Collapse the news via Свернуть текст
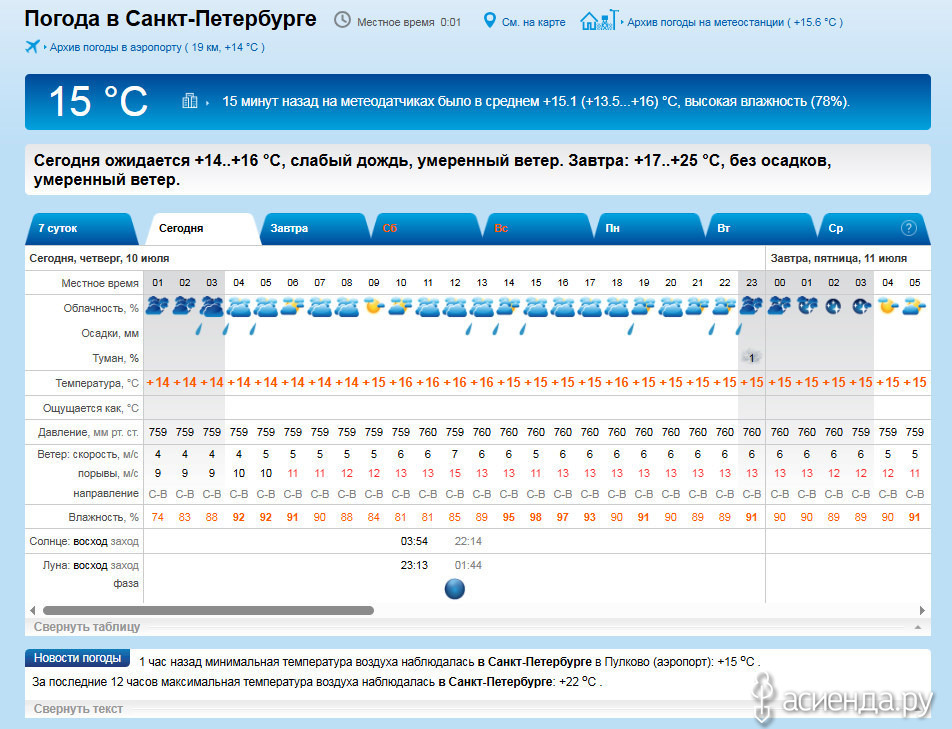Screen dimensions: 952x729 coord(78,709)
